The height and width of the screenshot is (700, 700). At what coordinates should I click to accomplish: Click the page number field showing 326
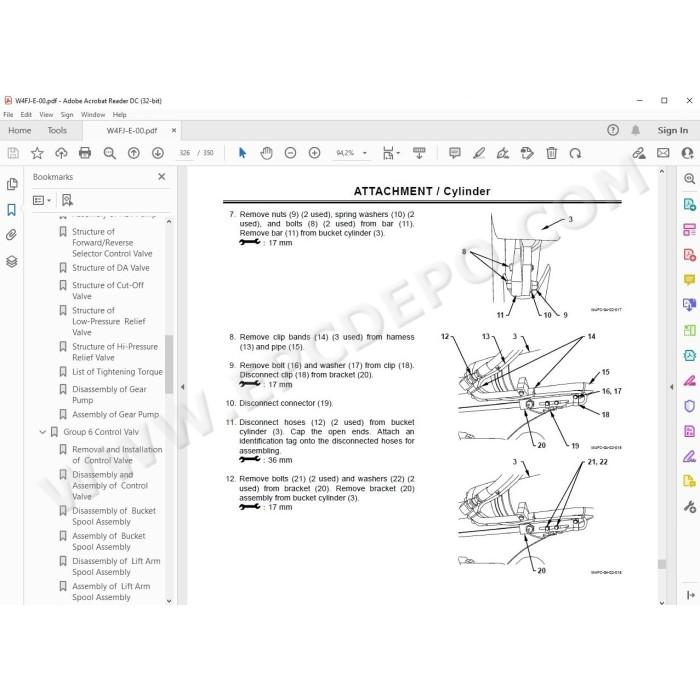click(184, 153)
